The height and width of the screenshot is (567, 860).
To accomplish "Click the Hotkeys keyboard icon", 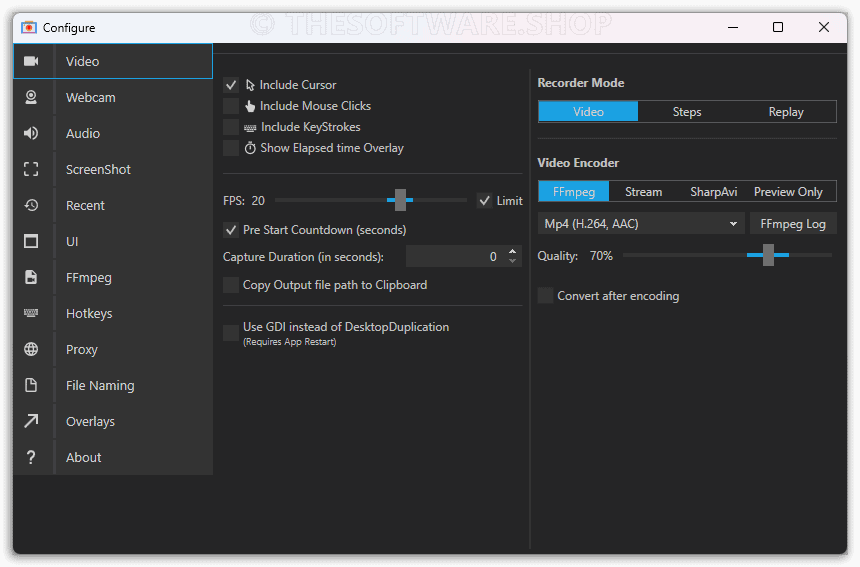I will pos(31,313).
